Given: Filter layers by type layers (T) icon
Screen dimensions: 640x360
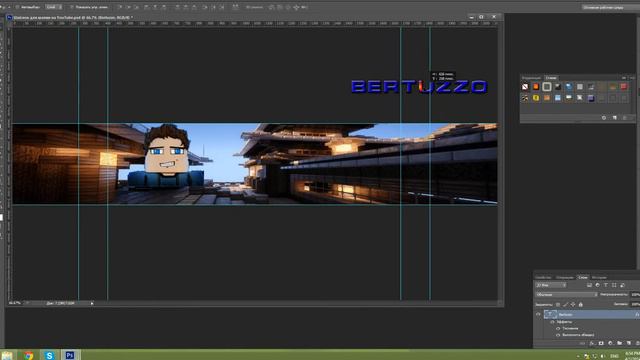Looking at the screenshot, I should pyautogui.click(x=606, y=285).
